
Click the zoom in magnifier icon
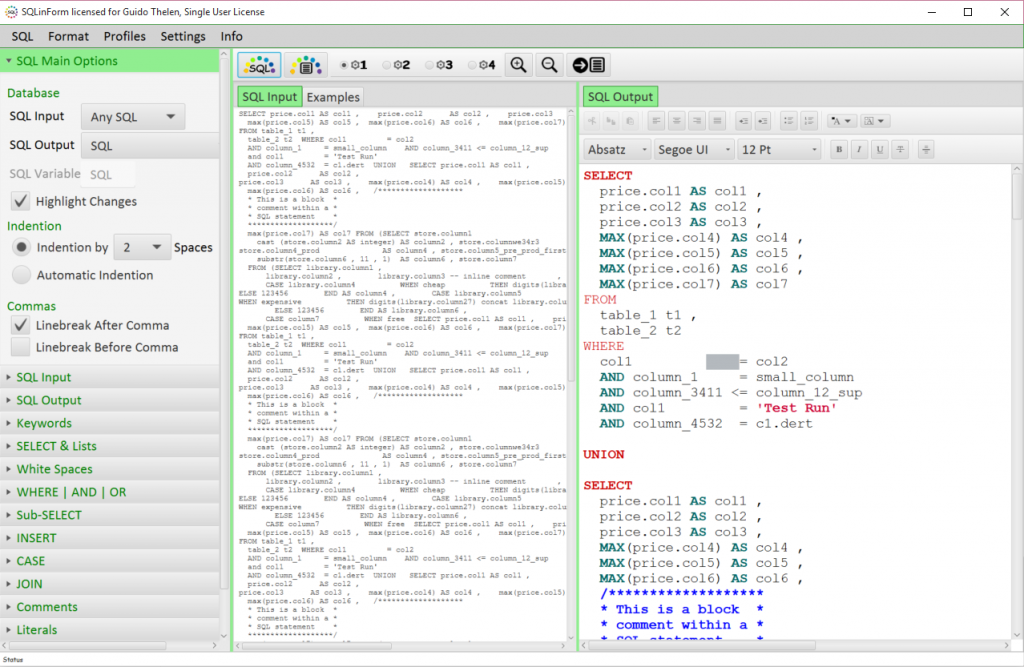pos(518,65)
